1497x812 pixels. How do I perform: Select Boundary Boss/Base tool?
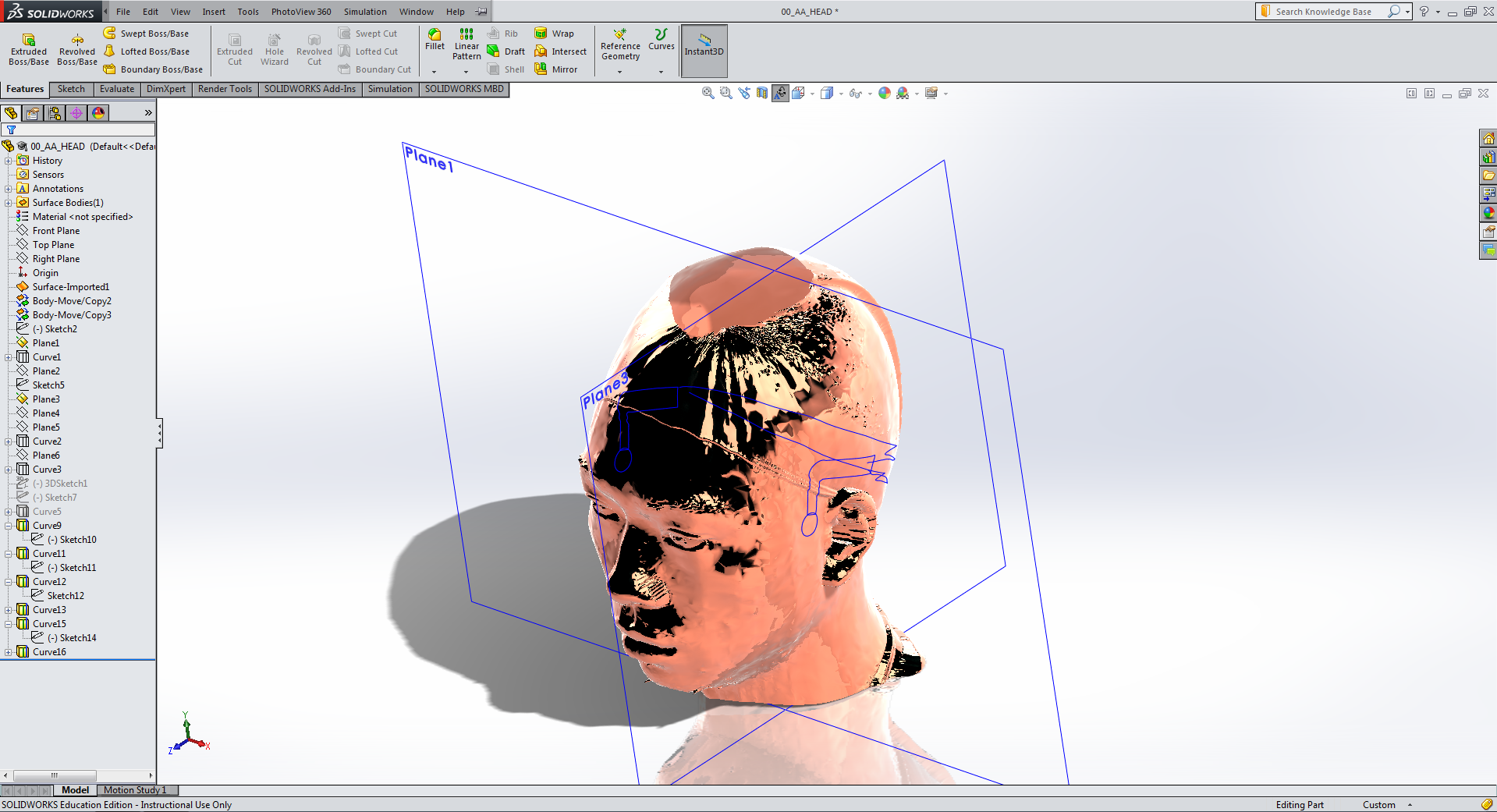[153, 69]
